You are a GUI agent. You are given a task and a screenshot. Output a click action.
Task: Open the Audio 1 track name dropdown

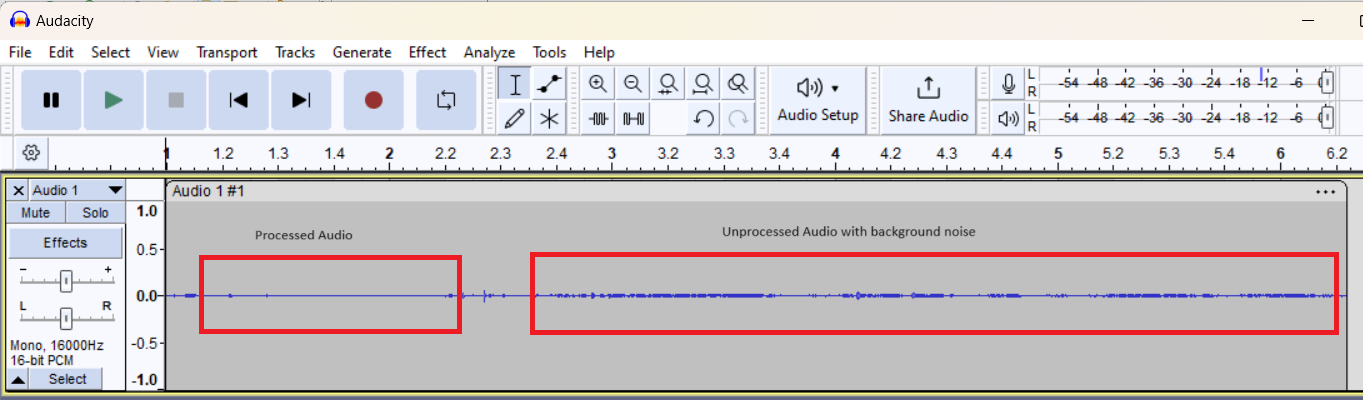(x=115, y=190)
